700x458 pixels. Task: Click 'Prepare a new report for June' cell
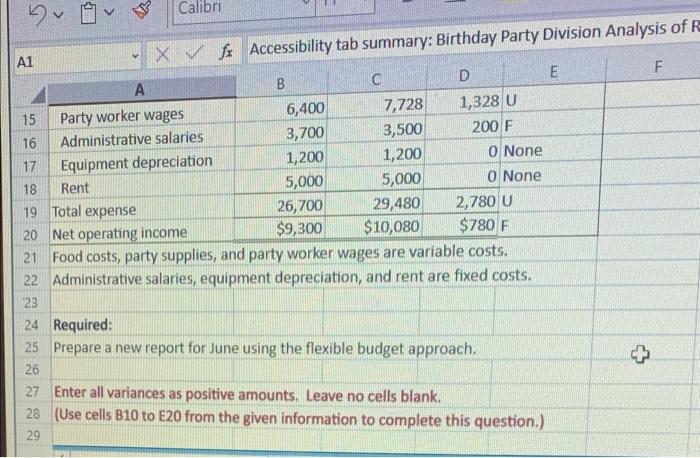tap(264, 348)
